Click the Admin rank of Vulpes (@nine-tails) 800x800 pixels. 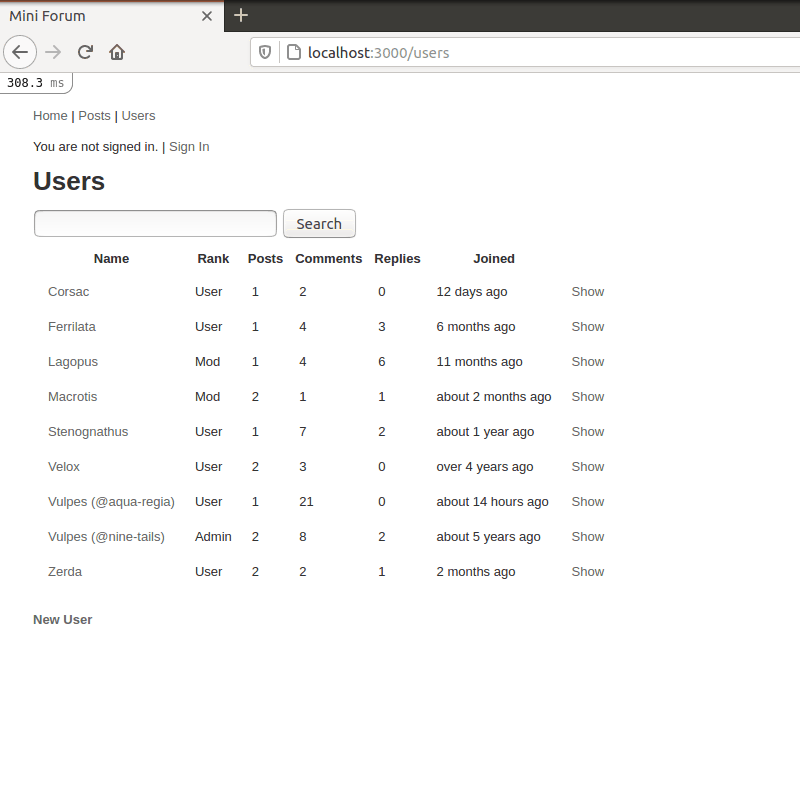[213, 537]
